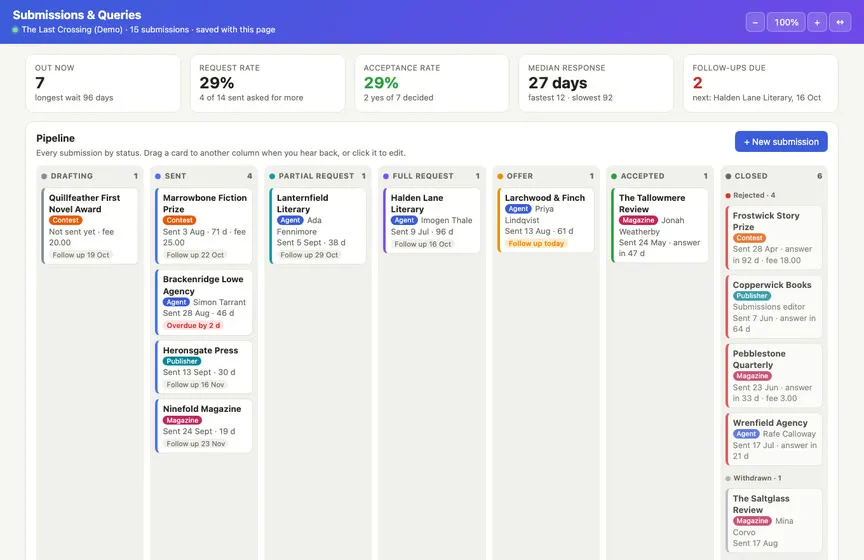Image resolution: width=864 pixels, height=560 pixels.
Task: Create a new submission
Action: [781, 142]
